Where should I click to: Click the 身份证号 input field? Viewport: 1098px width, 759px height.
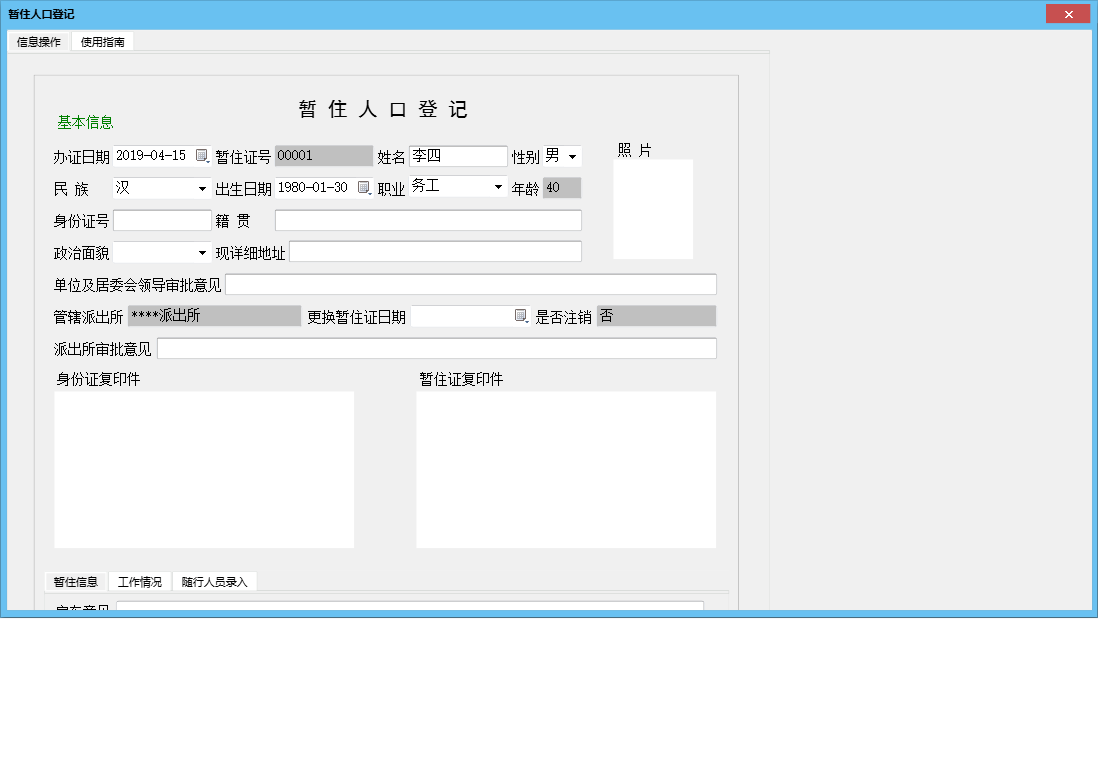[161, 219]
